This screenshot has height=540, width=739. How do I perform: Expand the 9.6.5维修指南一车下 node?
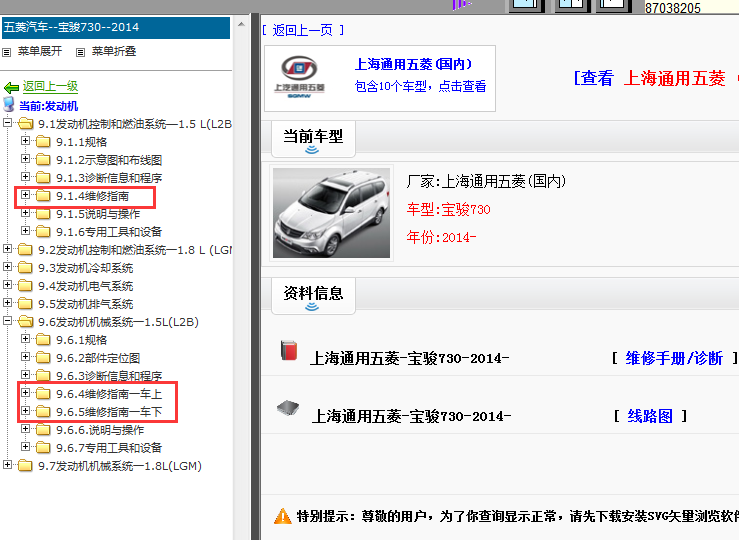(25, 410)
